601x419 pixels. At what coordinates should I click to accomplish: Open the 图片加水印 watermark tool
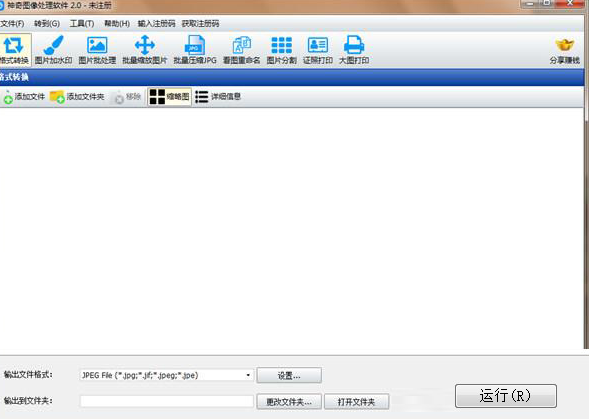pos(54,48)
